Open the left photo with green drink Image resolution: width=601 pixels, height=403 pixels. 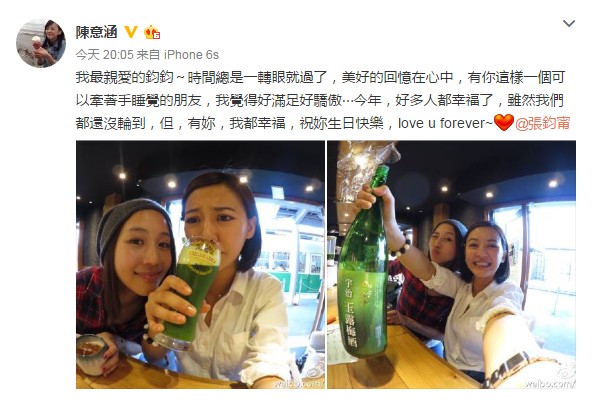200,265
